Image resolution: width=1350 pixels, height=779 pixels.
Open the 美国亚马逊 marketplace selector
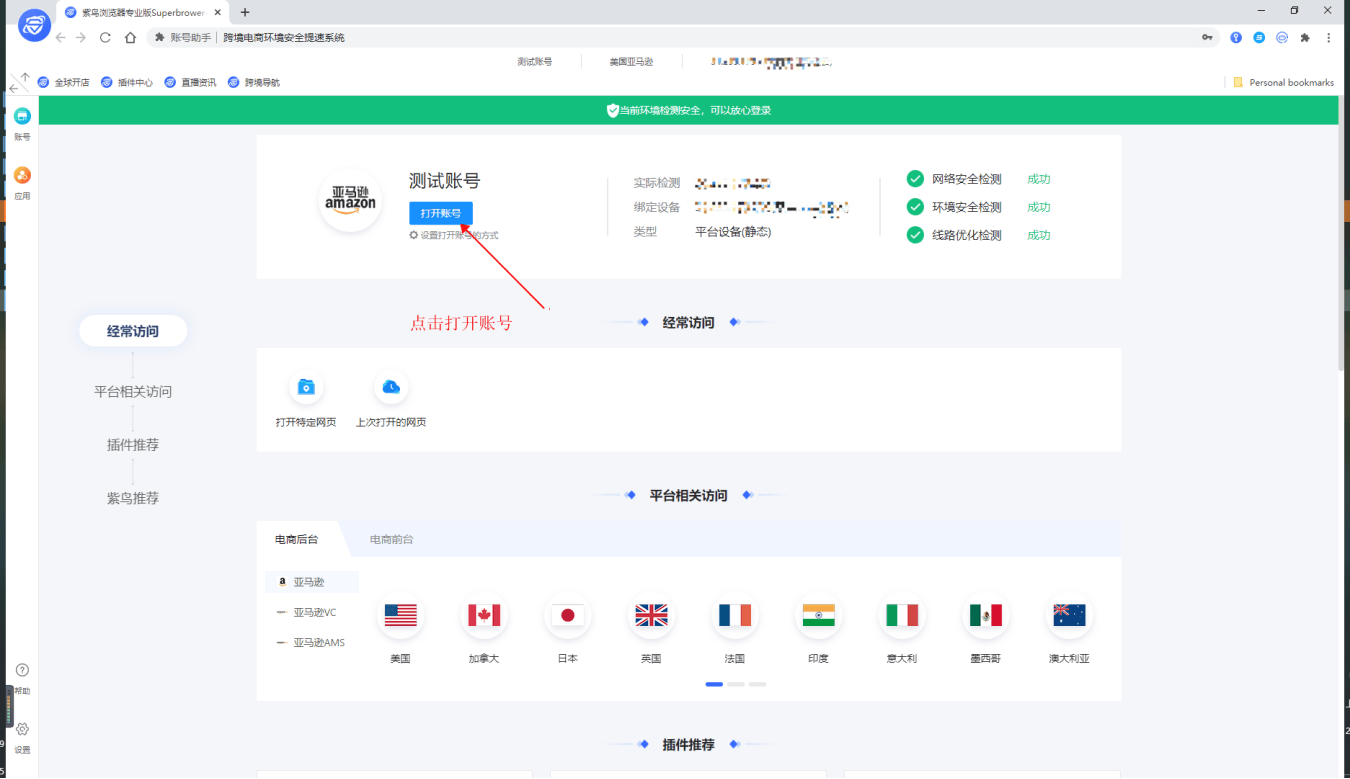tap(631, 60)
